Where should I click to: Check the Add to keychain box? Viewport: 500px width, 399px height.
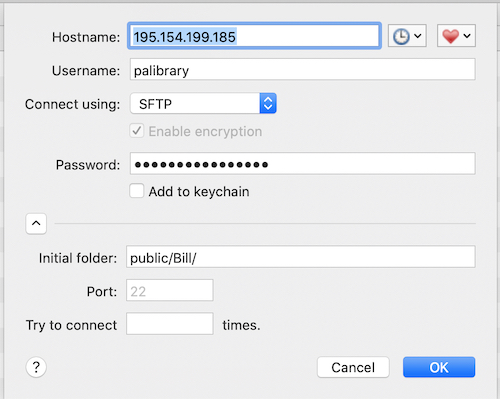pyautogui.click(x=137, y=191)
